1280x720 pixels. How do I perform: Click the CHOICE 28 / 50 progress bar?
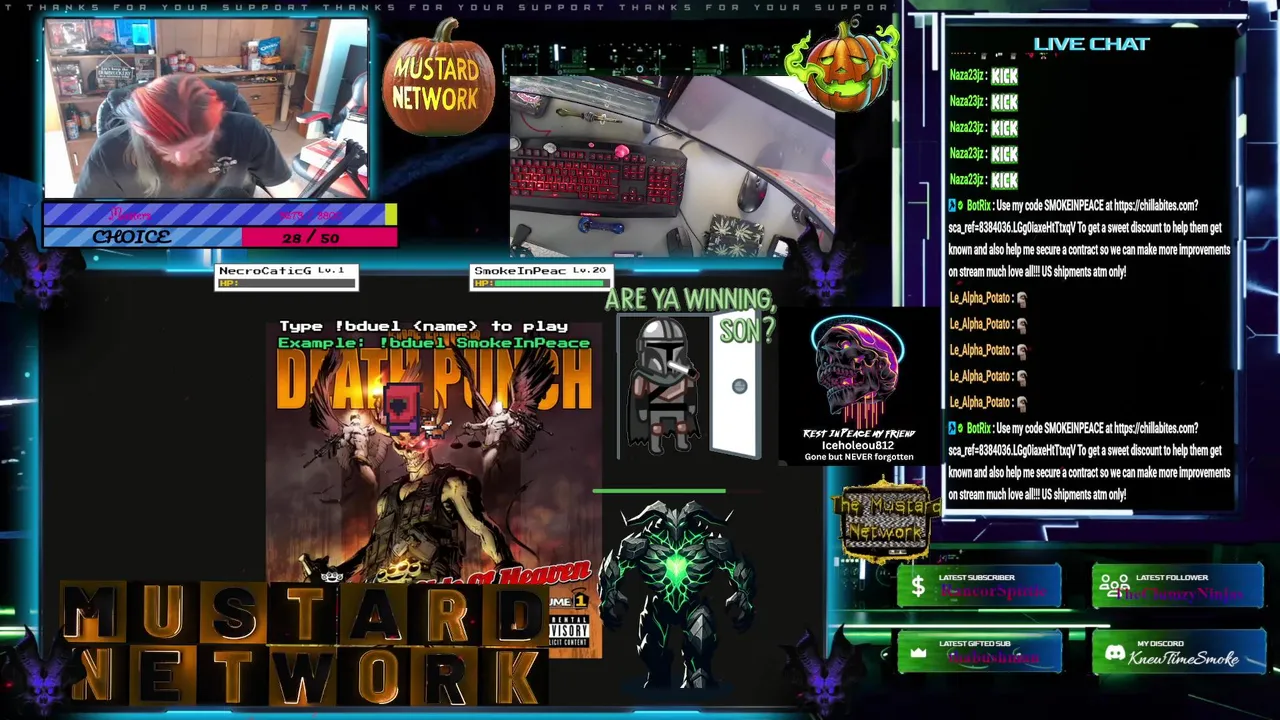[x=219, y=237]
